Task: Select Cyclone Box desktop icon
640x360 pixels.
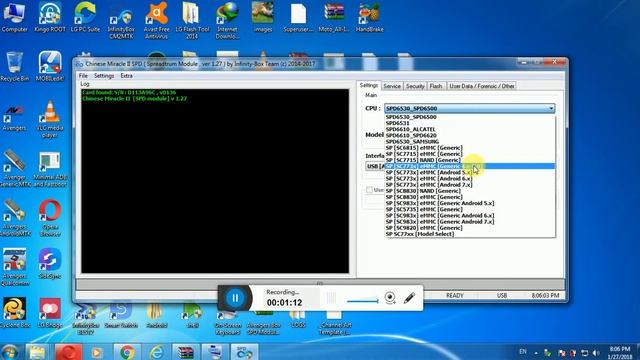Action: click(x=15, y=313)
